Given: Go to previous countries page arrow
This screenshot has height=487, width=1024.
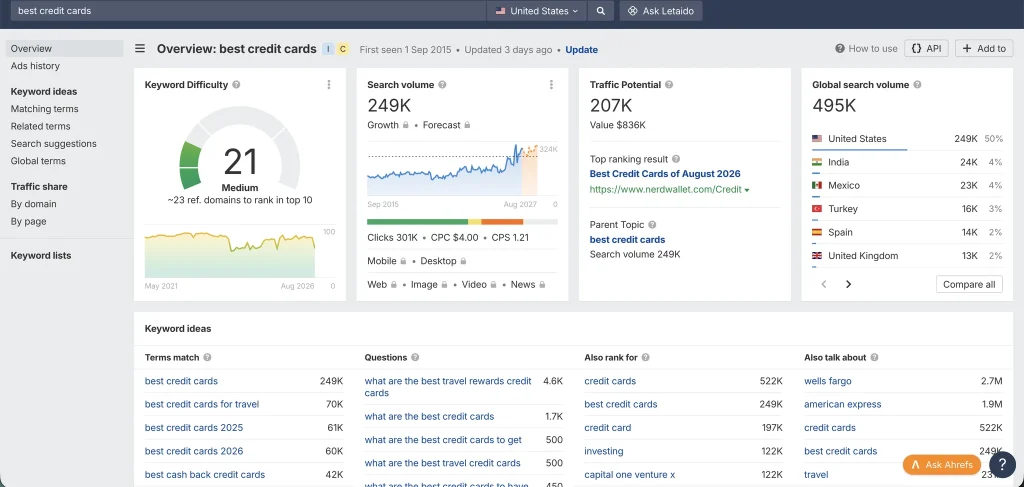Looking at the screenshot, I should tap(824, 284).
